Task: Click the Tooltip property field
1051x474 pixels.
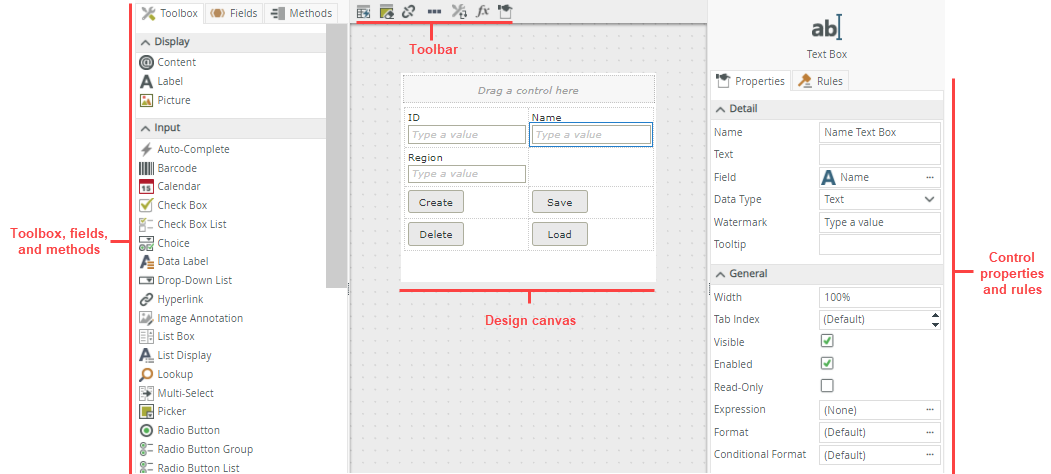Action: [x=879, y=245]
